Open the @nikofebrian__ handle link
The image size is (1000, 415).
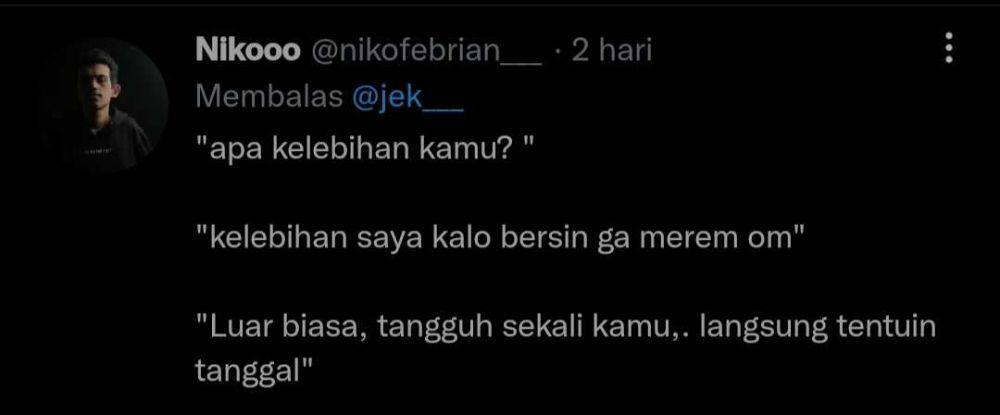[426, 51]
